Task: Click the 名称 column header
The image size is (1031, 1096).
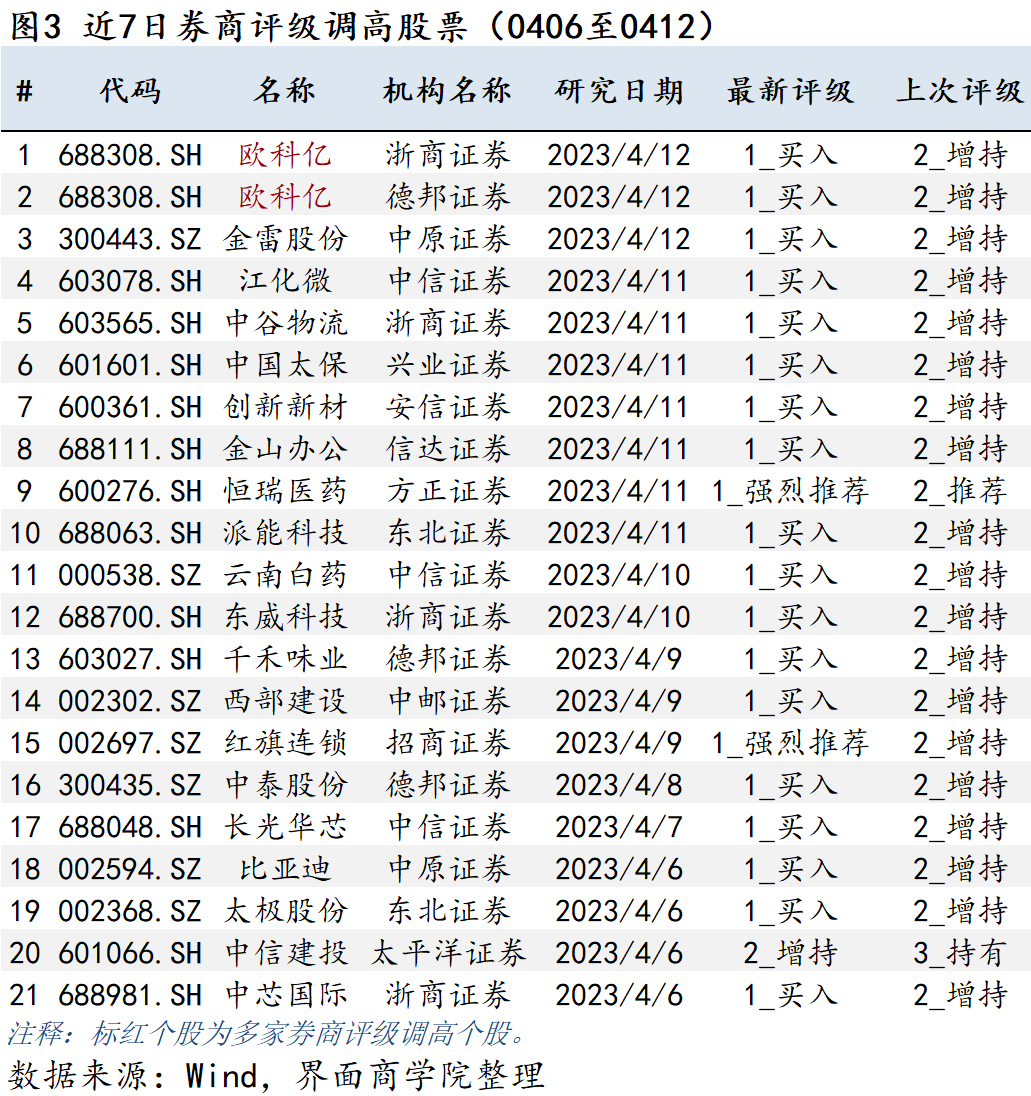Action: click(284, 91)
